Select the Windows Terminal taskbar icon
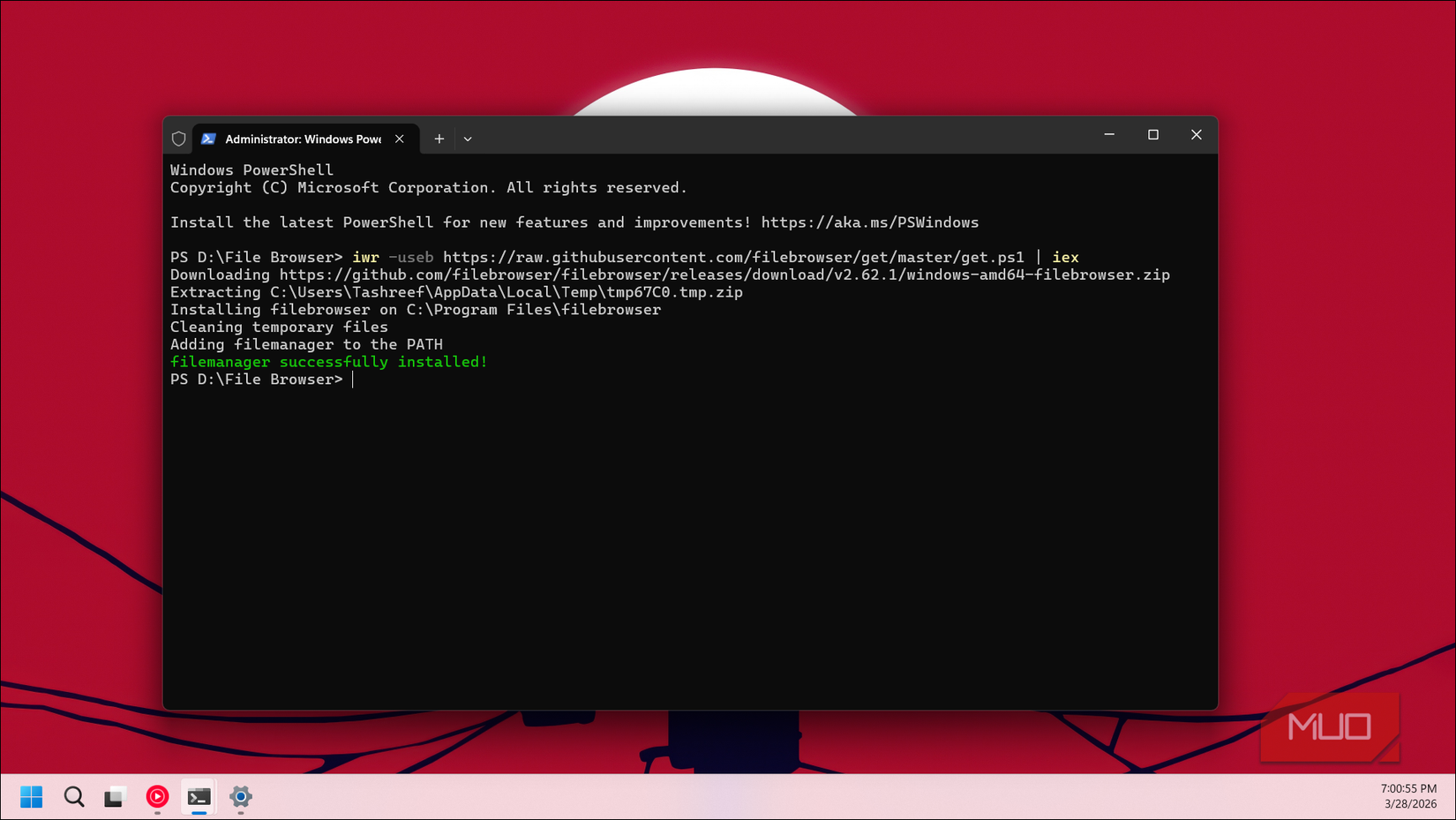Viewport: 1456px width, 820px height. click(199, 796)
